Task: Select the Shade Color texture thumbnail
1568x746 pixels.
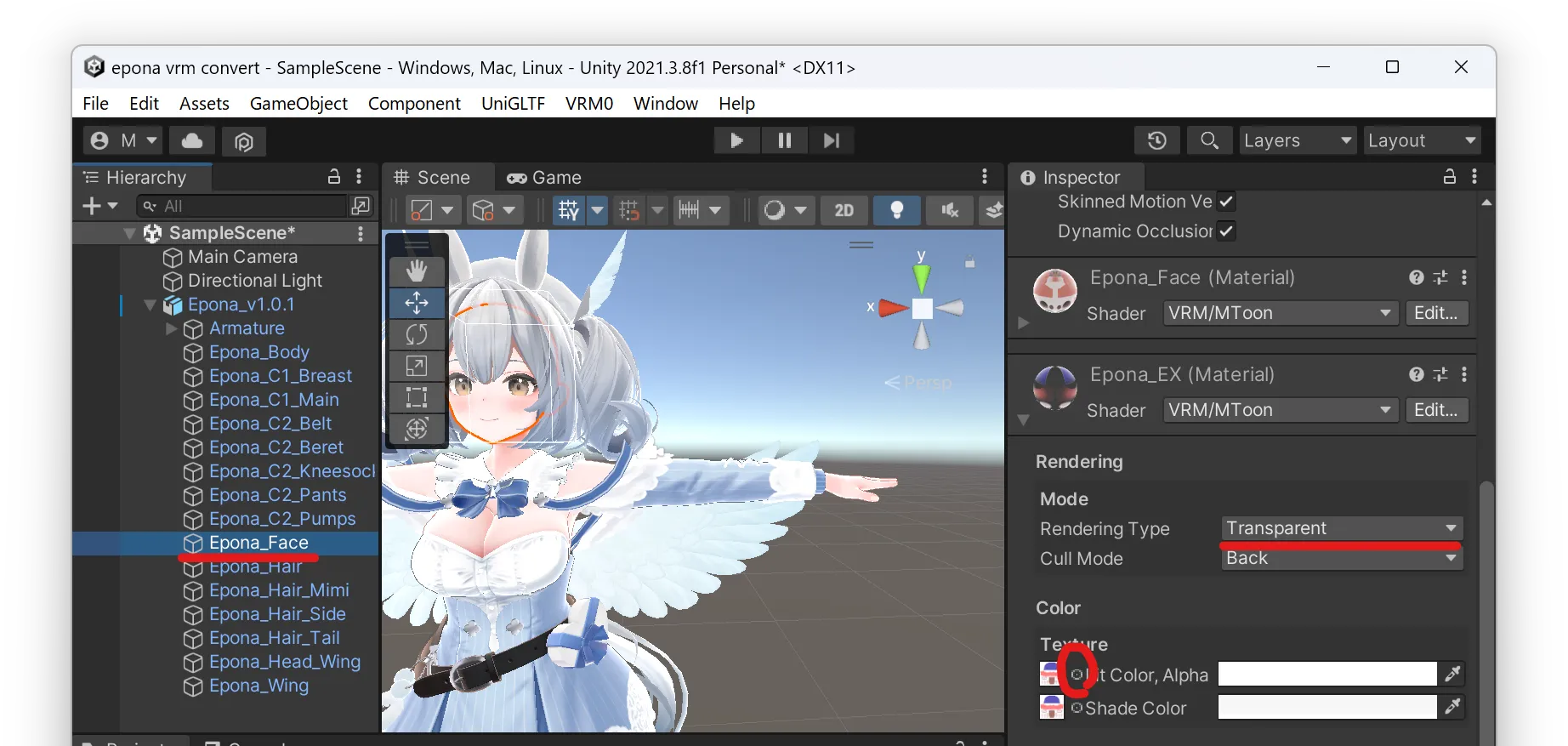Action: pos(1051,707)
